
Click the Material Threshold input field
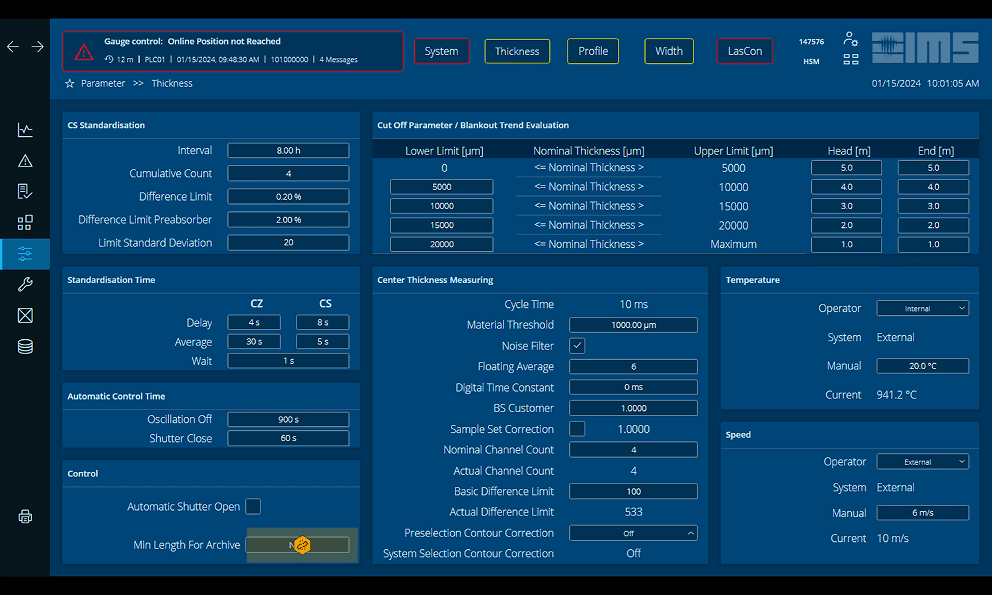tap(633, 325)
